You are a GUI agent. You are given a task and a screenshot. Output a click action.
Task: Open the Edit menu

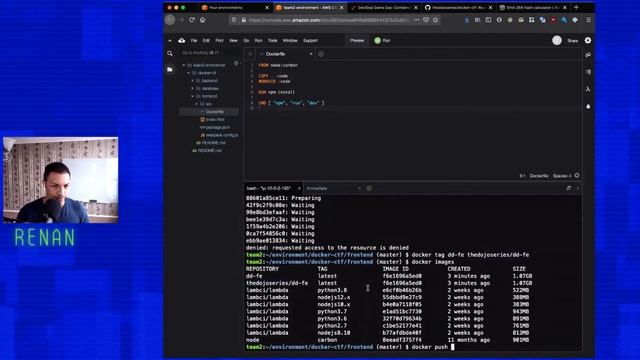click(x=206, y=40)
